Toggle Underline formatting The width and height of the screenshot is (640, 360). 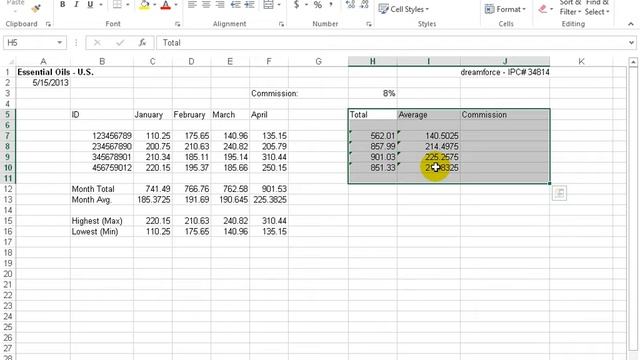90,5
